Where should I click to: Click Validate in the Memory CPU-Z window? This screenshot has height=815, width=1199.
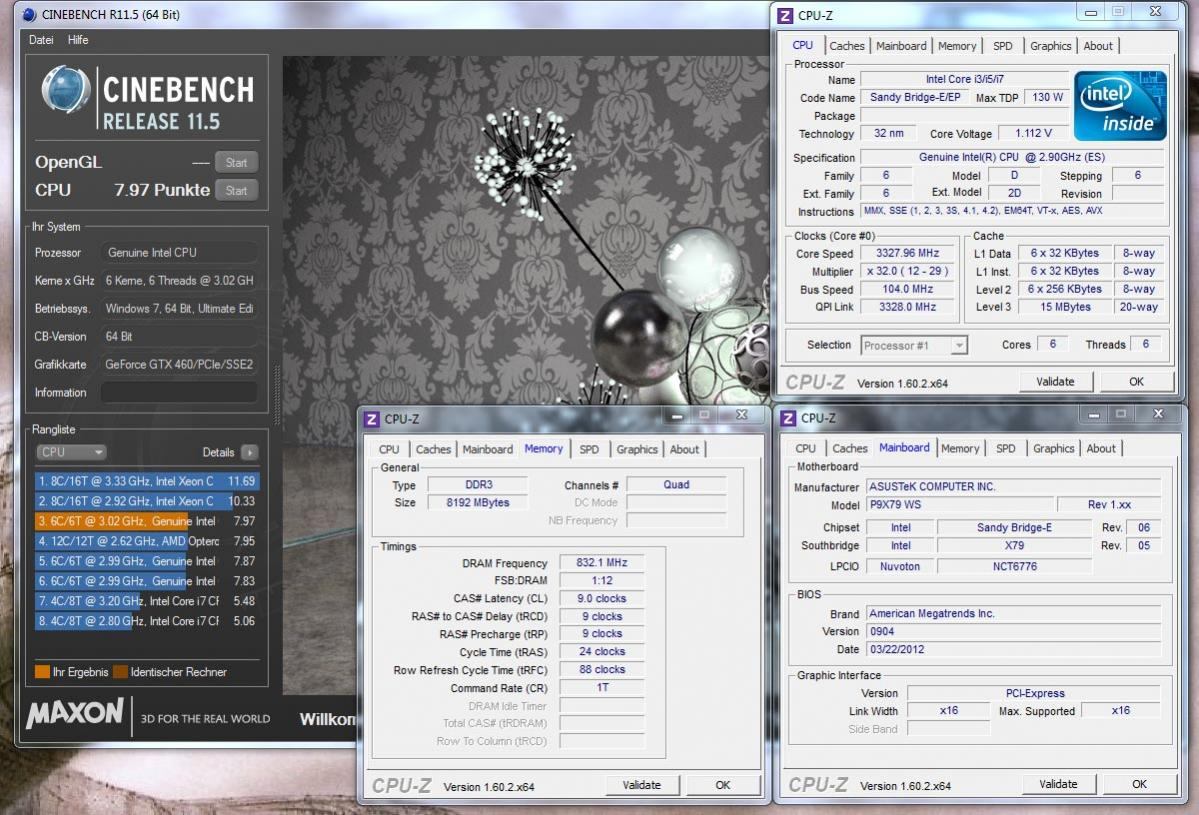(642, 785)
